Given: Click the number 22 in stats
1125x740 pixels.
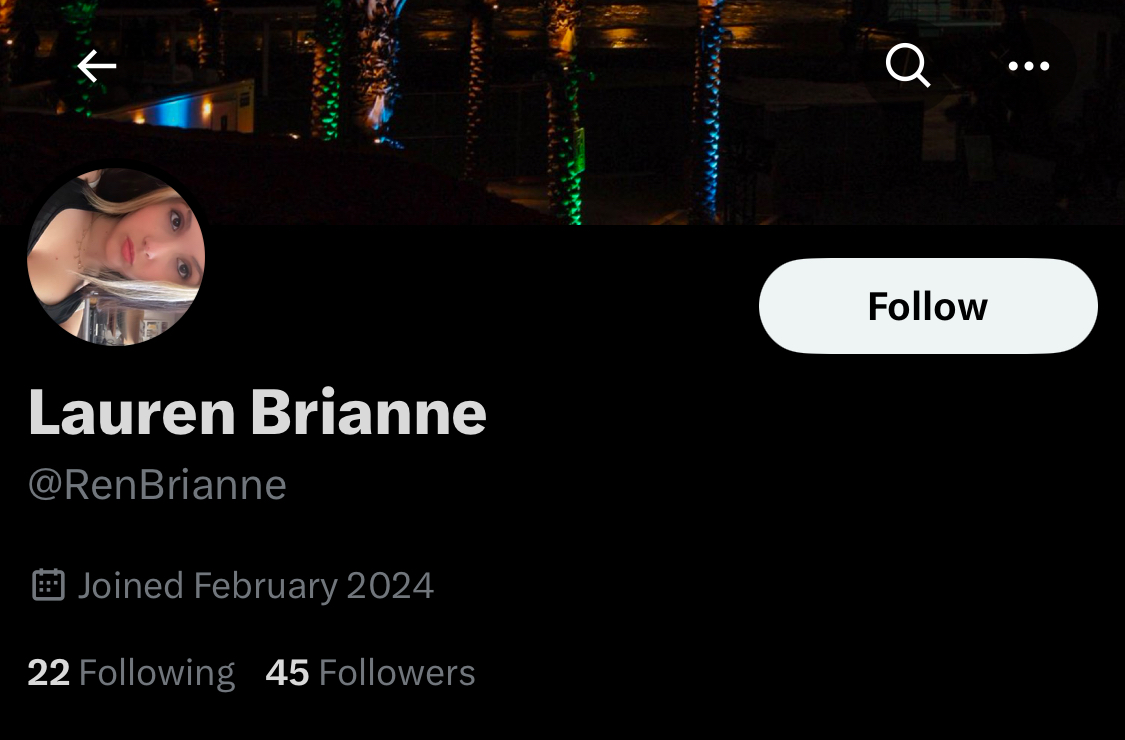Looking at the screenshot, I should [x=48, y=673].
